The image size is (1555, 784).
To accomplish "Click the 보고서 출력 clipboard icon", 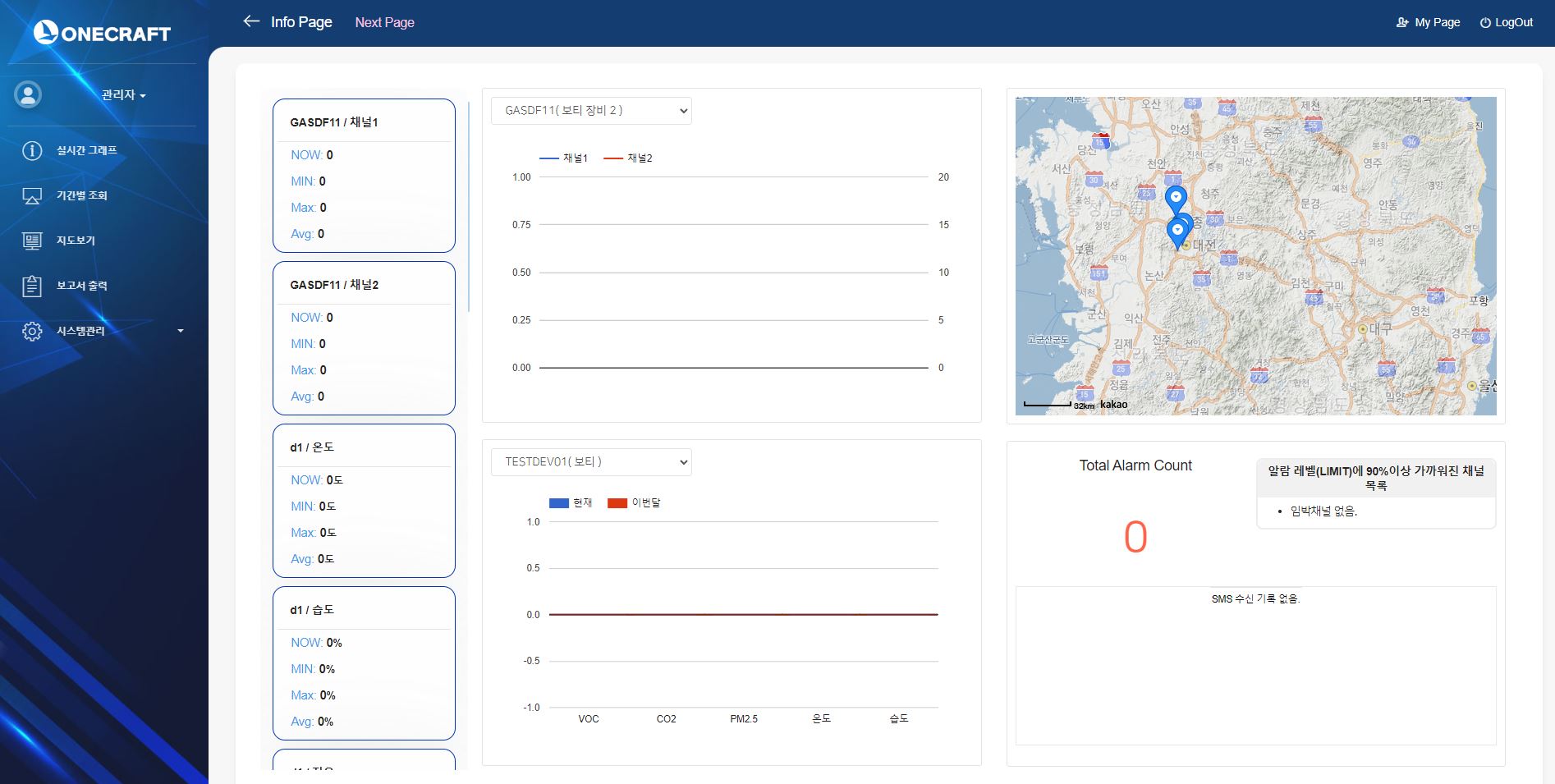I will (32, 286).
